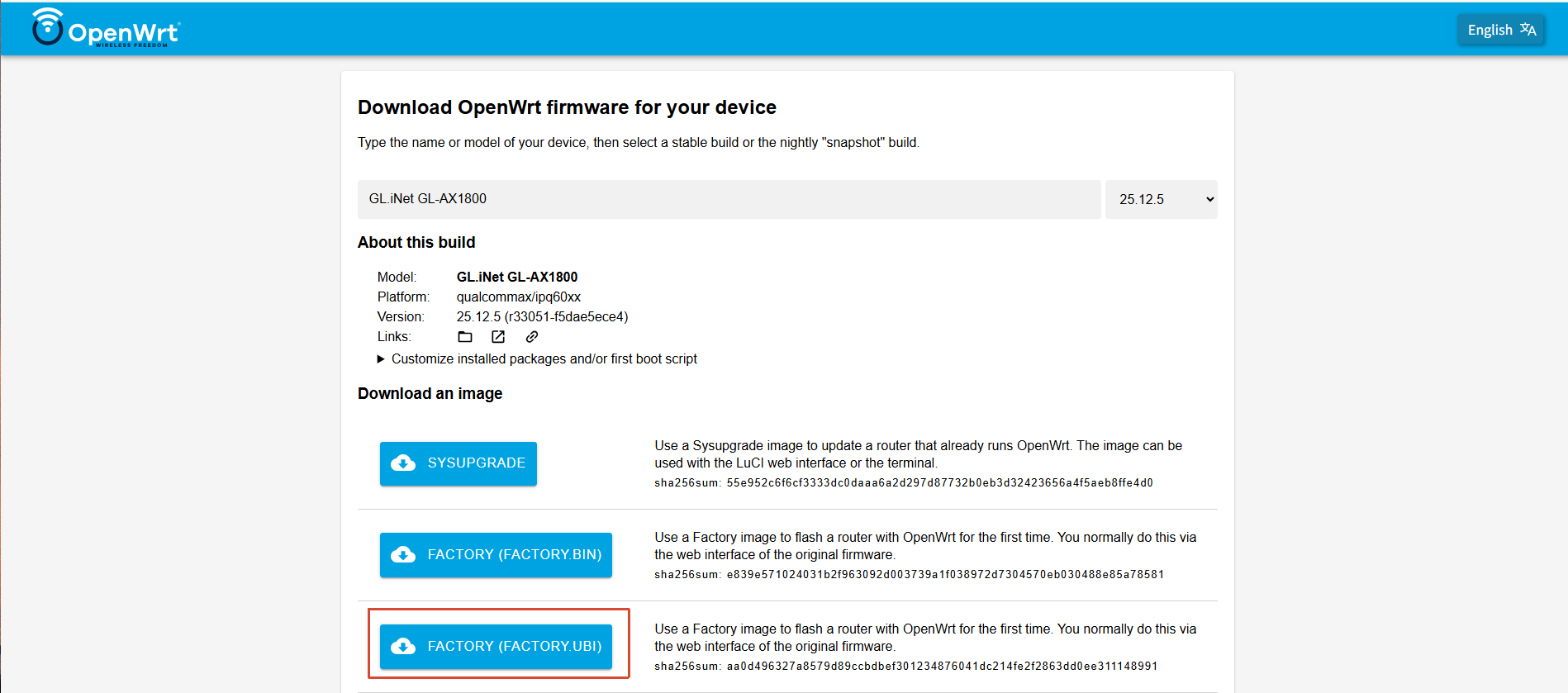Download the SYSUPGRADE image
Viewport: 1568px width, 693px height.
[x=459, y=463]
